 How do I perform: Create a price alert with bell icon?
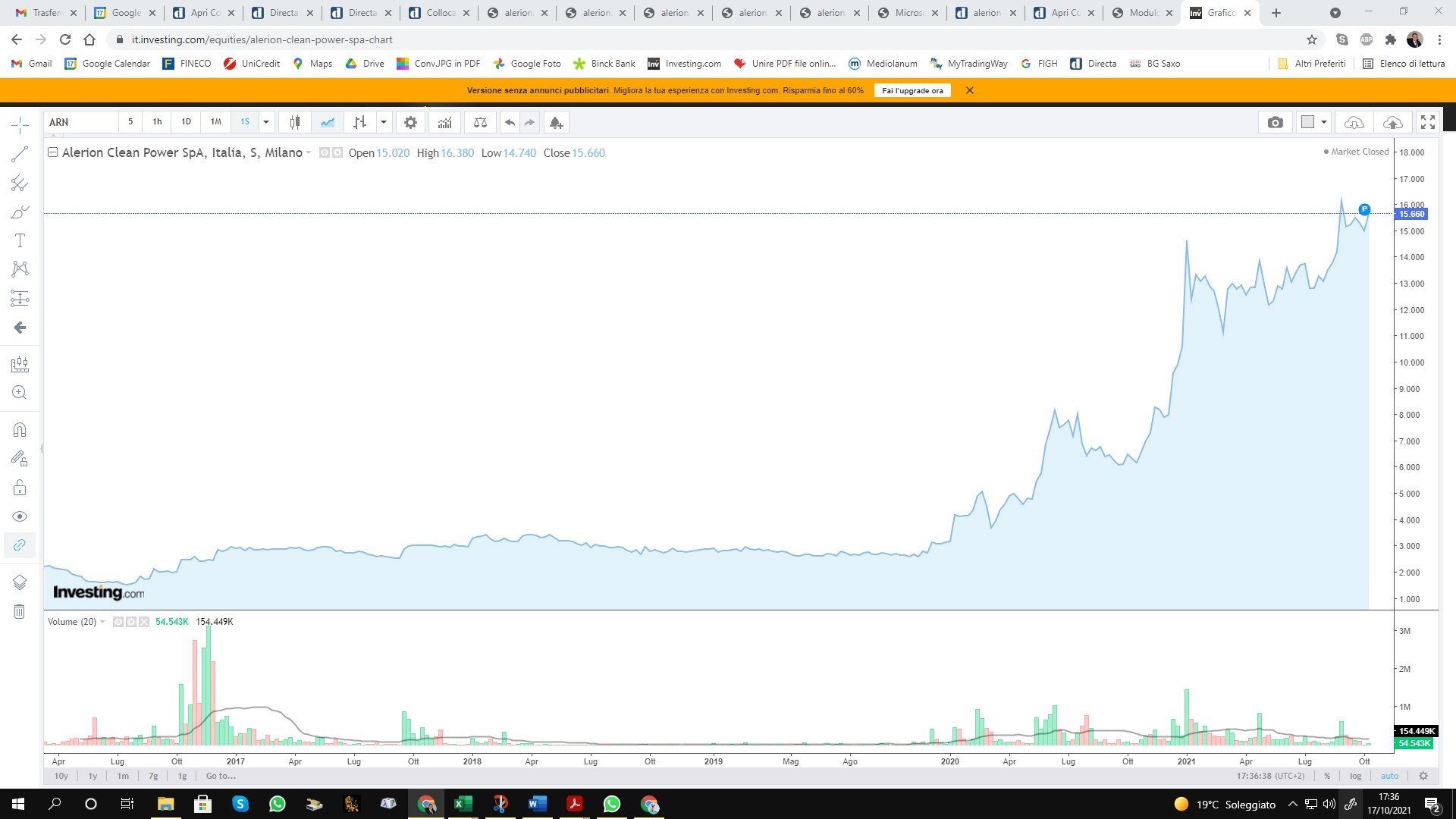556,122
